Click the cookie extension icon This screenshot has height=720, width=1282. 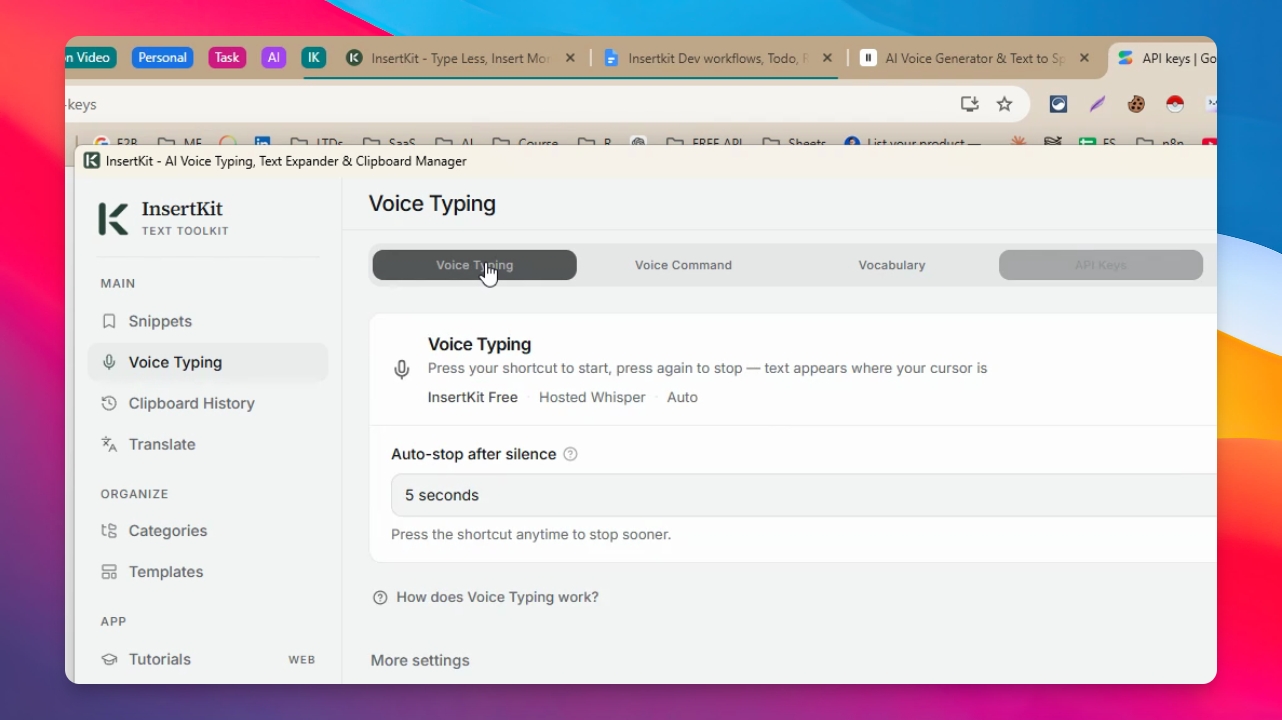tap(1136, 104)
